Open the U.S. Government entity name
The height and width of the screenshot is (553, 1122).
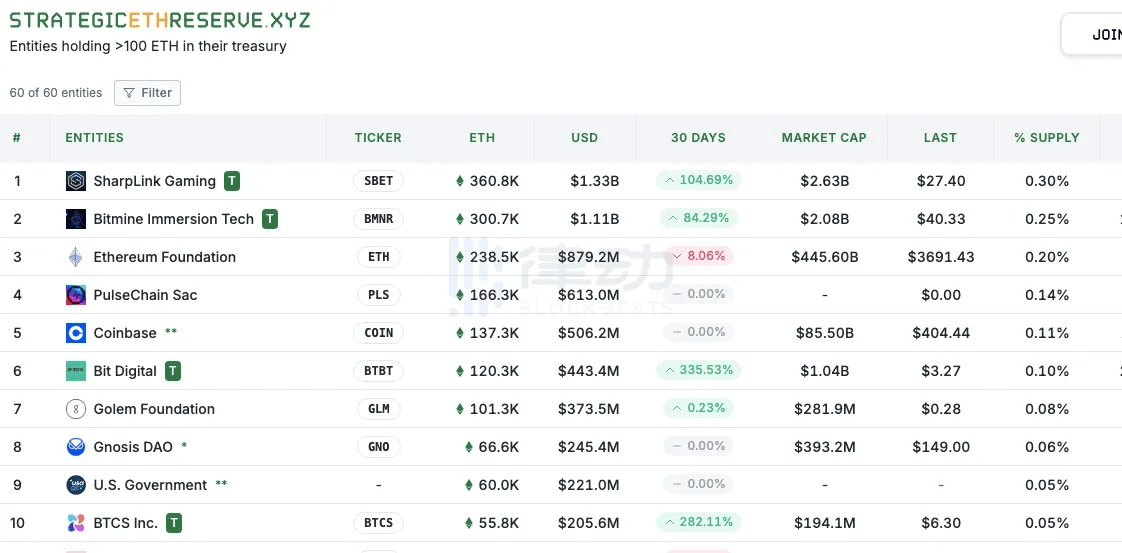[150, 485]
